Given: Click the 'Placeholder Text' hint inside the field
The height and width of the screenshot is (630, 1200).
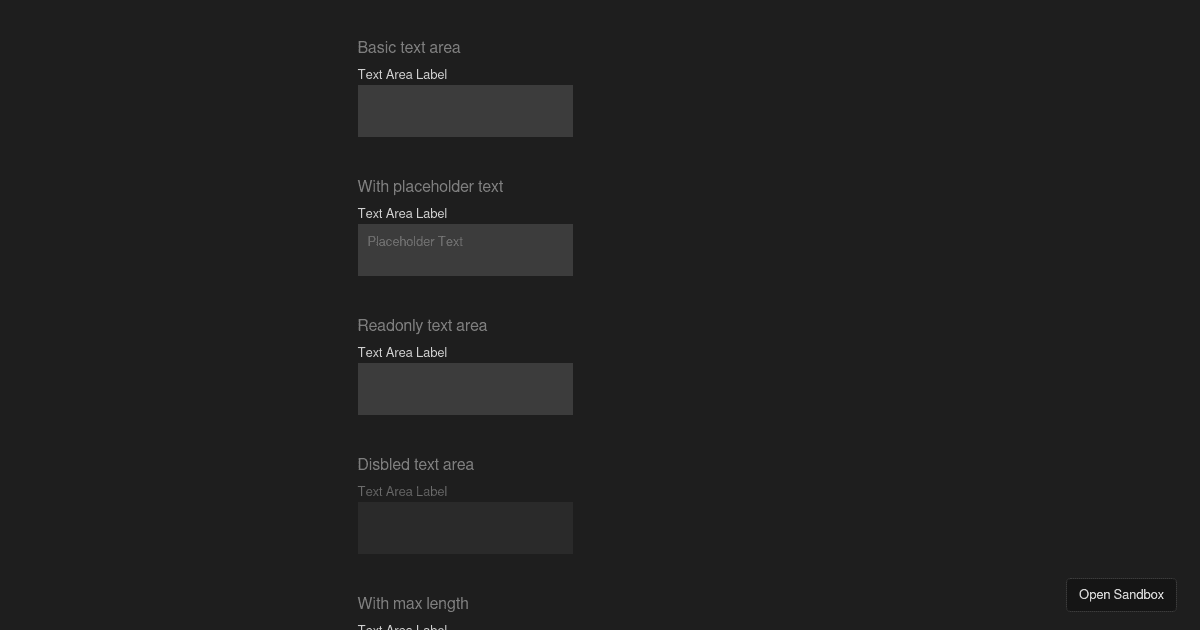Looking at the screenshot, I should tap(415, 241).
